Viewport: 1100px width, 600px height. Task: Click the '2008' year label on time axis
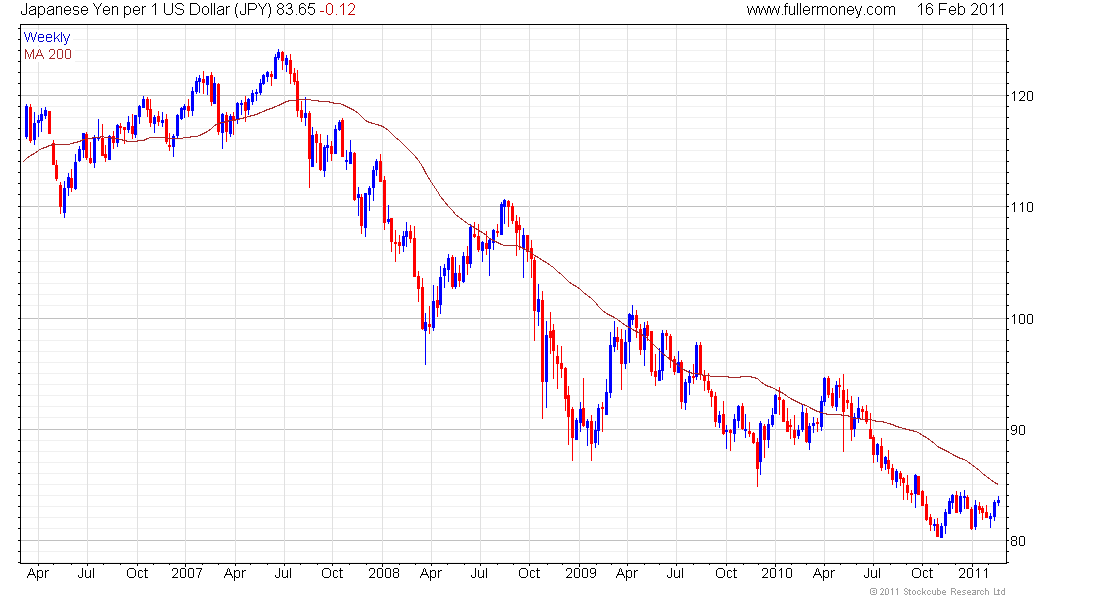384,573
